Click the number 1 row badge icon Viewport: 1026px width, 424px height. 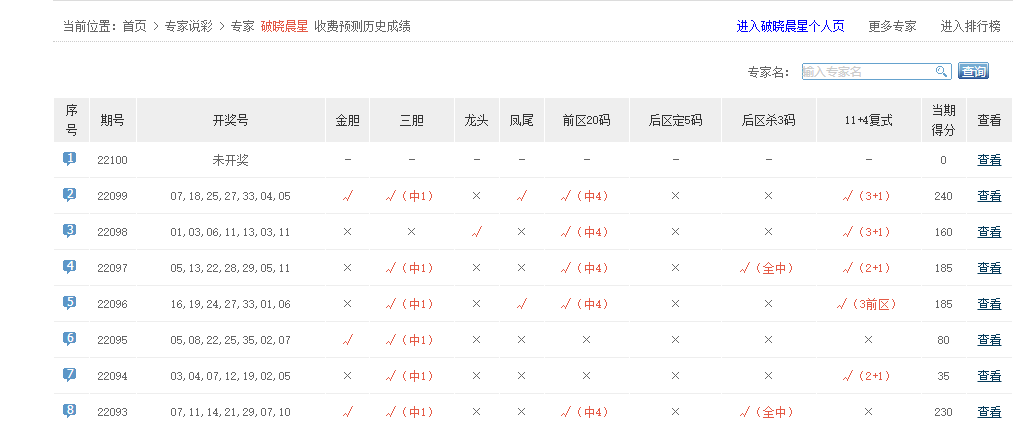(x=70, y=159)
